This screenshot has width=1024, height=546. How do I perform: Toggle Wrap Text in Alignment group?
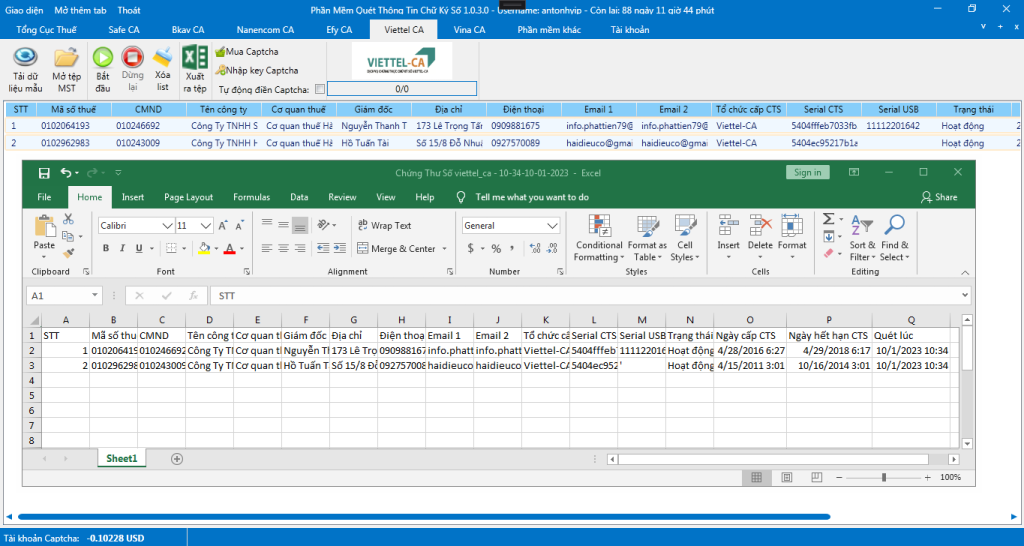pos(384,226)
